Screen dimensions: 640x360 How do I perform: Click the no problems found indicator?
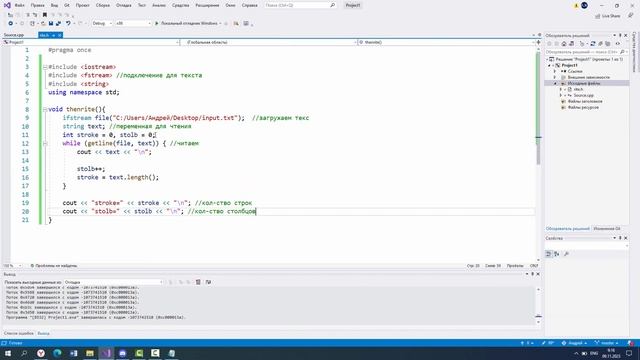[x=54, y=266]
